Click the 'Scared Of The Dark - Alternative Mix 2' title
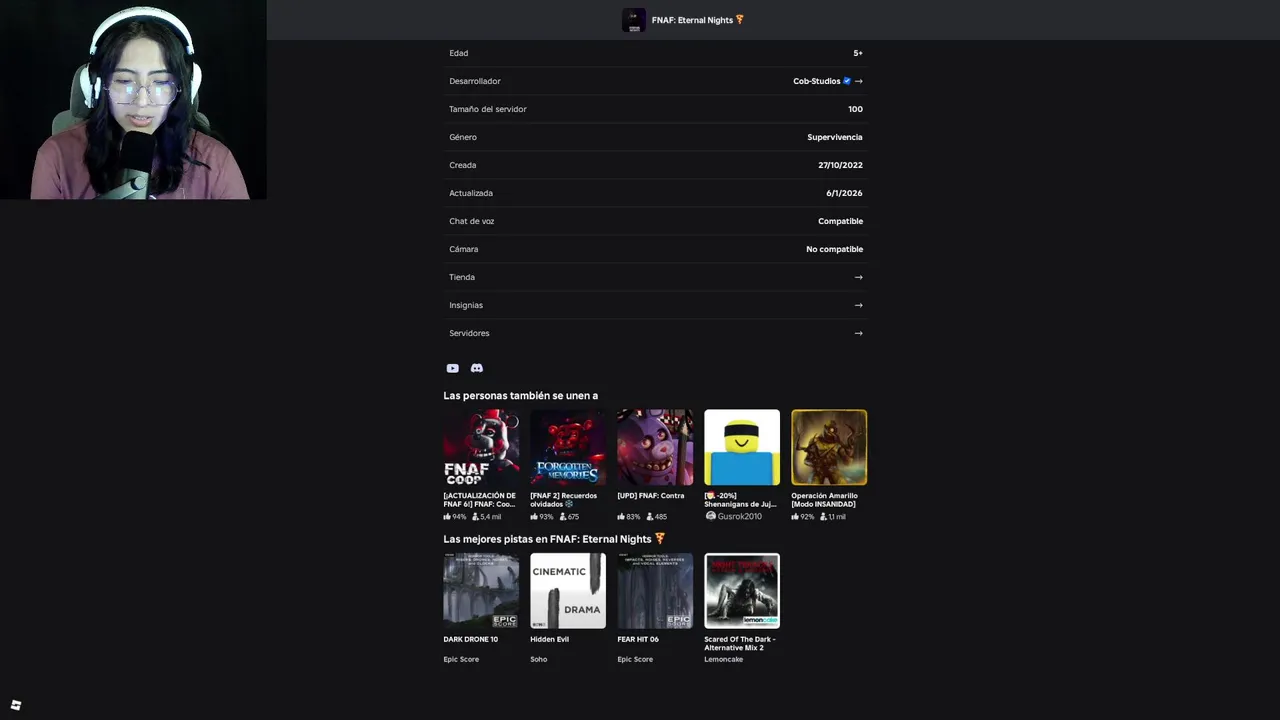1280x720 pixels. (740, 643)
